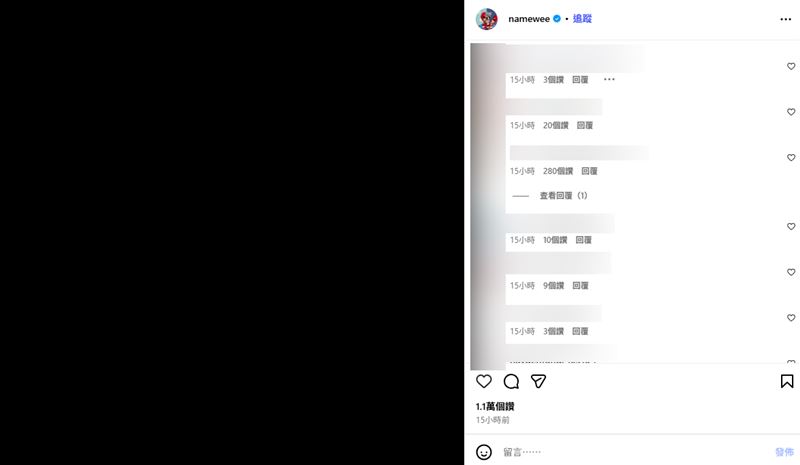
Task: Follow namewee via 追蹤 link
Action: (582, 19)
